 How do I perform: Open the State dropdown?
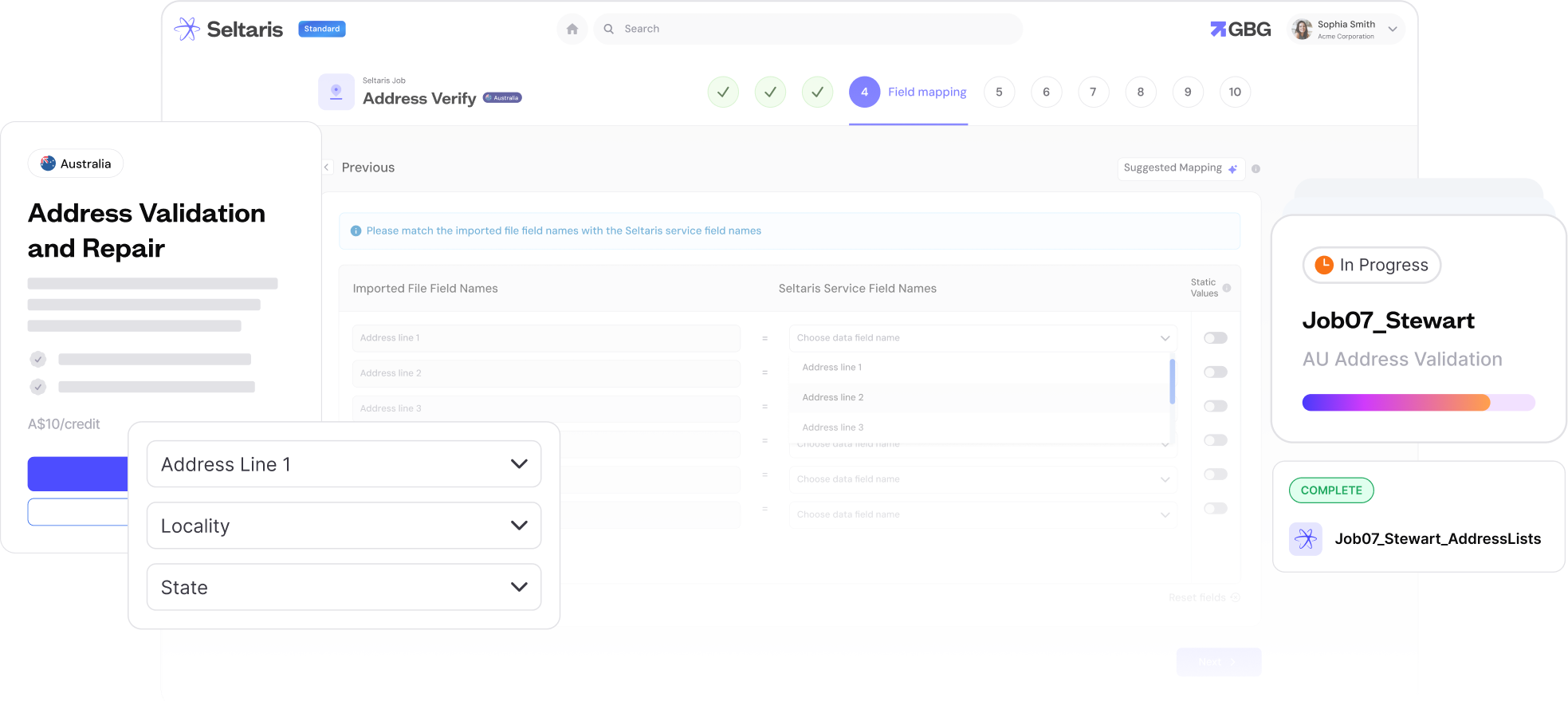[344, 588]
